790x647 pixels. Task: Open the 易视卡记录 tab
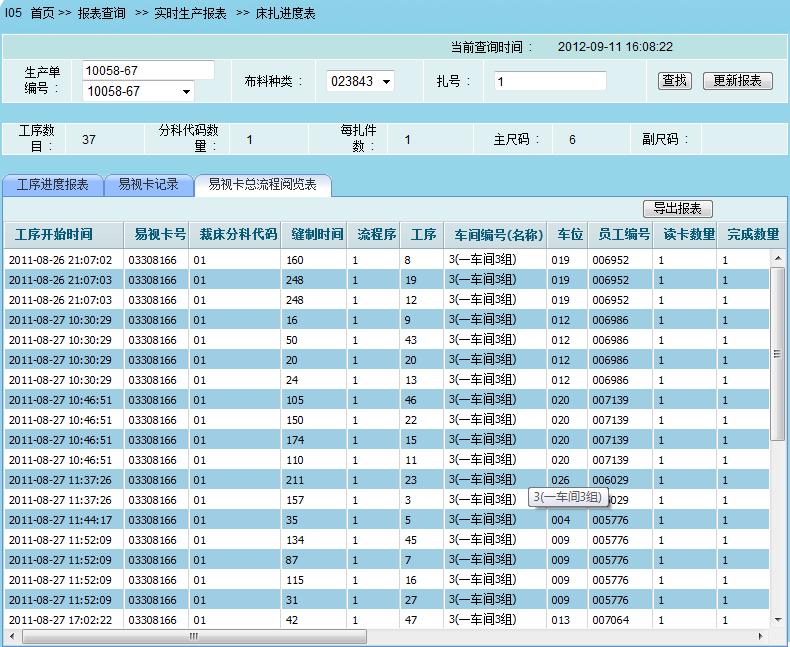[x=148, y=185]
